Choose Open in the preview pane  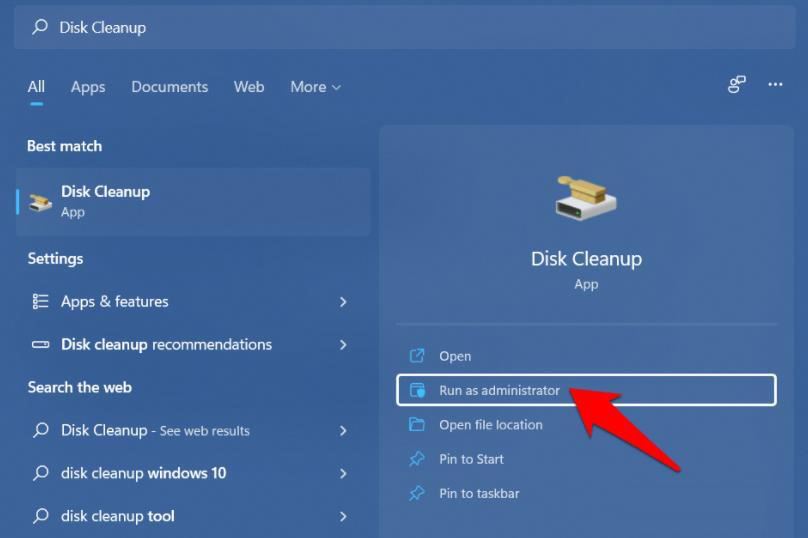586,356
